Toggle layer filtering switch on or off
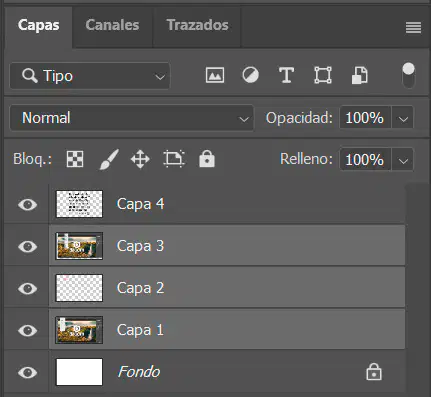 click(408, 75)
